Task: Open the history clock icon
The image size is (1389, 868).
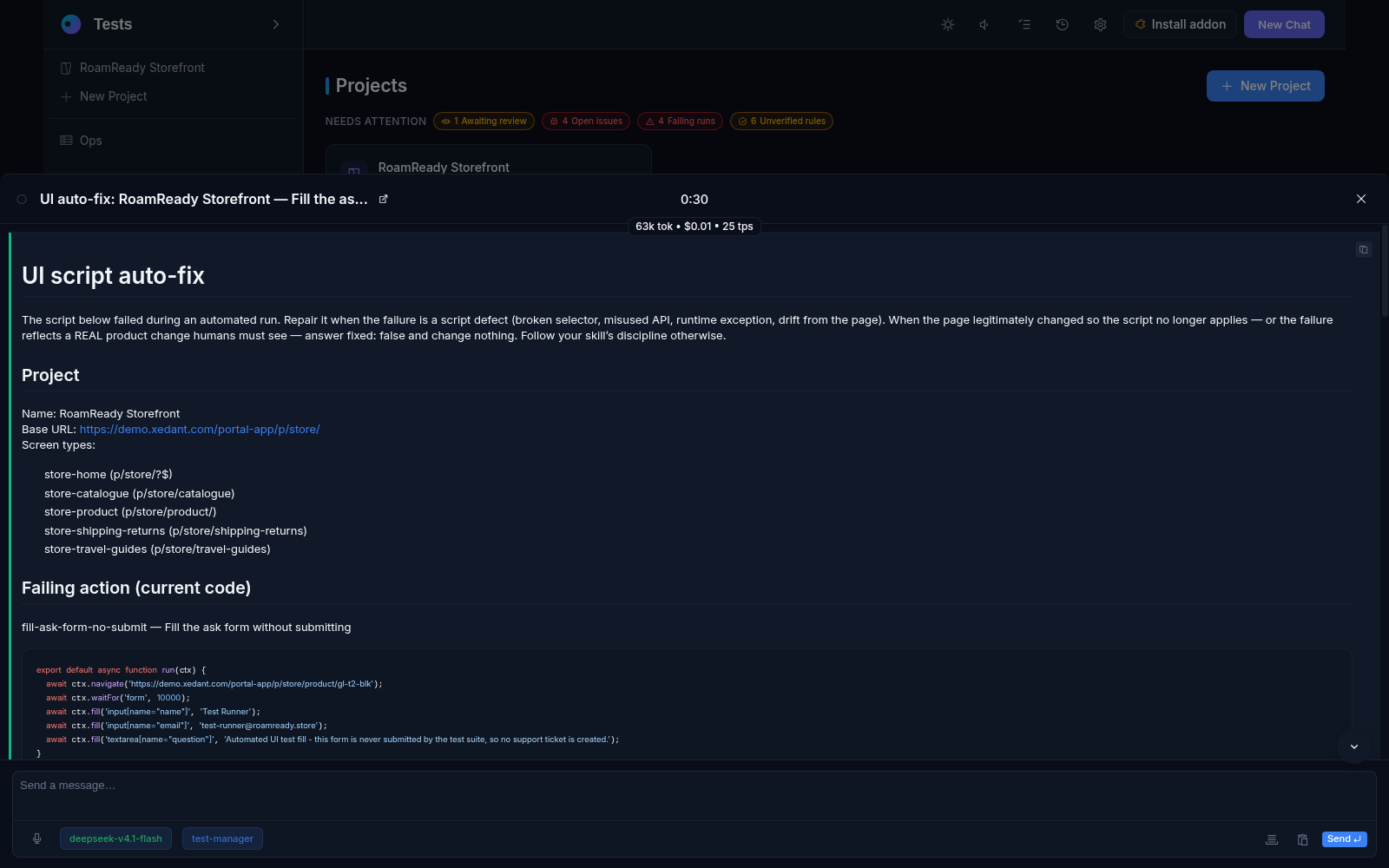Action: point(1062,24)
